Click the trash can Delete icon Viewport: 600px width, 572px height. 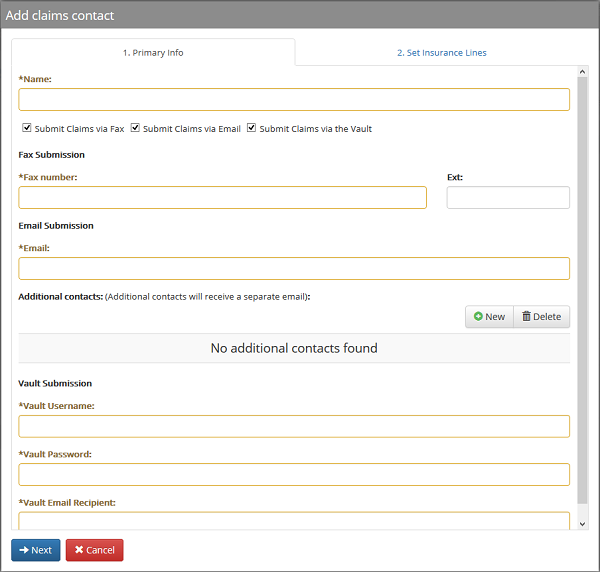tap(526, 317)
